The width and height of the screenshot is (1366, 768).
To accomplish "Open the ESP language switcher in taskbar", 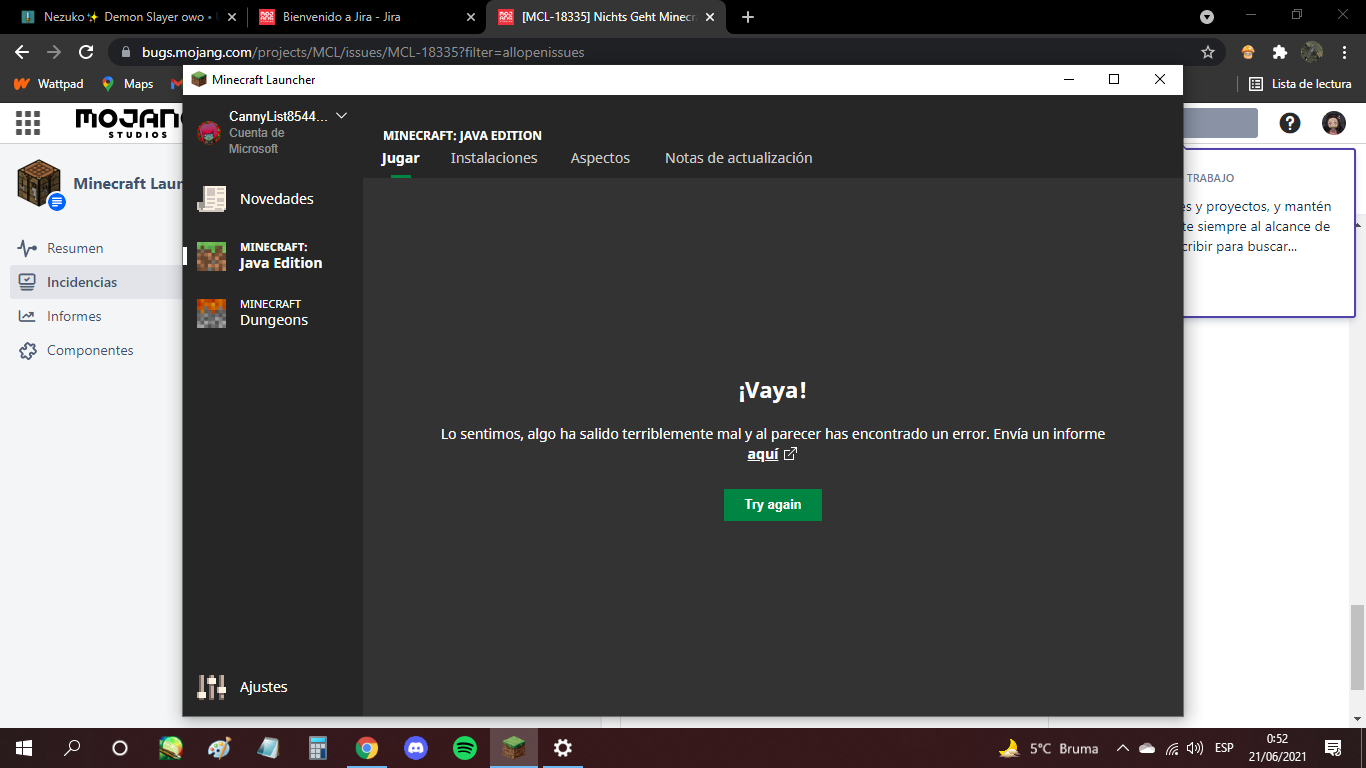I will coord(1224,748).
